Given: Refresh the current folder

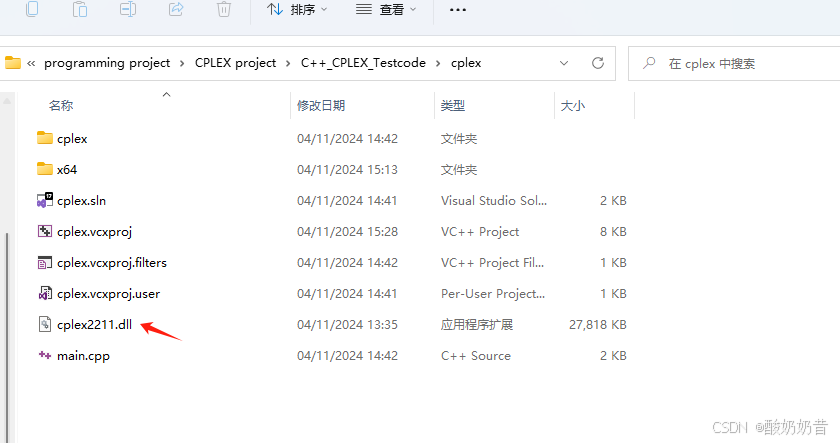Looking at the screenshot, I should pyautogui.click(x=598, y=63).
